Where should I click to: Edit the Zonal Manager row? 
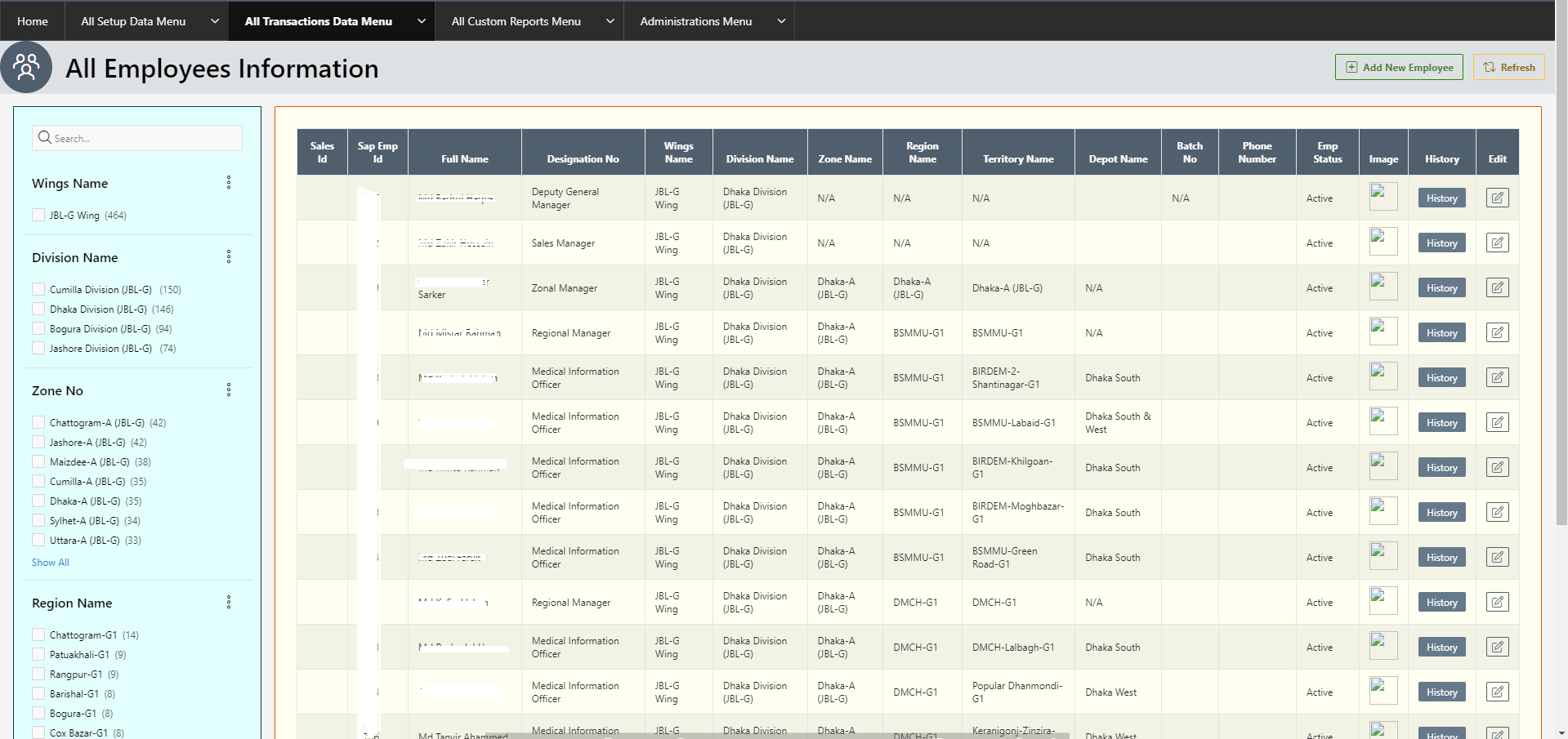pyautogui.click(x=1497, y=287)
